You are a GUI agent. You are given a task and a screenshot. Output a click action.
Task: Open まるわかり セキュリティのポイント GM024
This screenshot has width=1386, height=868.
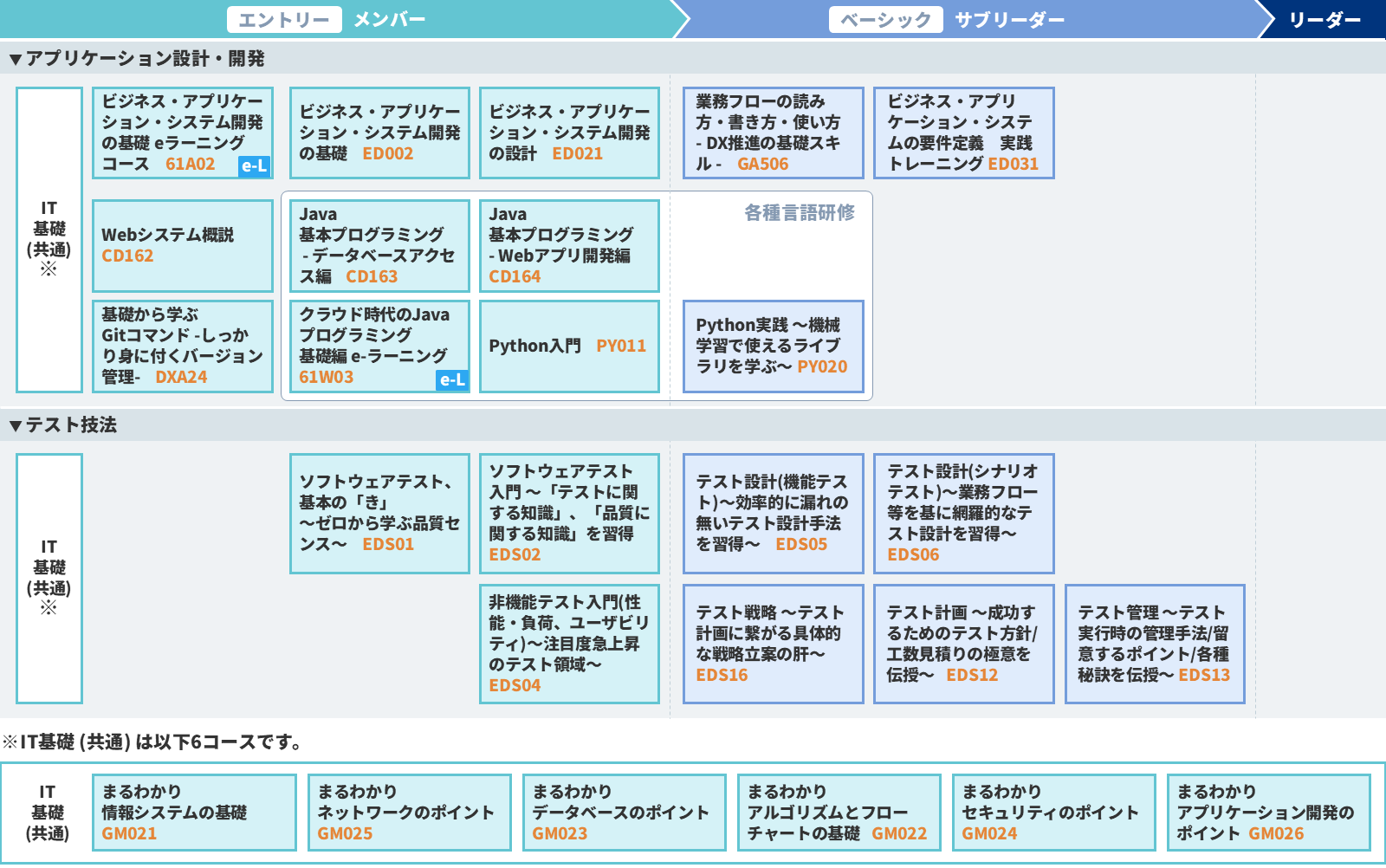click(1053, 813)
